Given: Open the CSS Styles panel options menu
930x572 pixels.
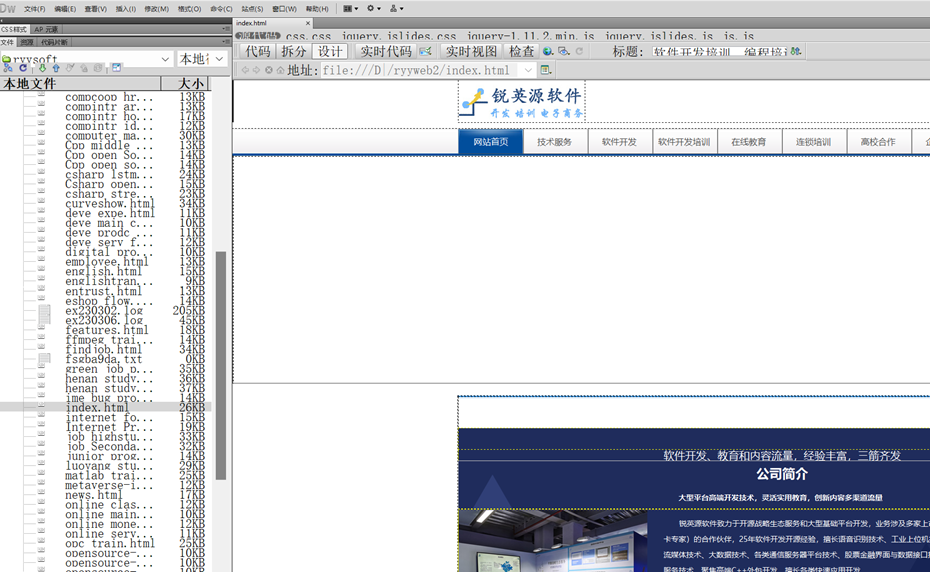Looking at the screenshot, I should pos(226,28).
